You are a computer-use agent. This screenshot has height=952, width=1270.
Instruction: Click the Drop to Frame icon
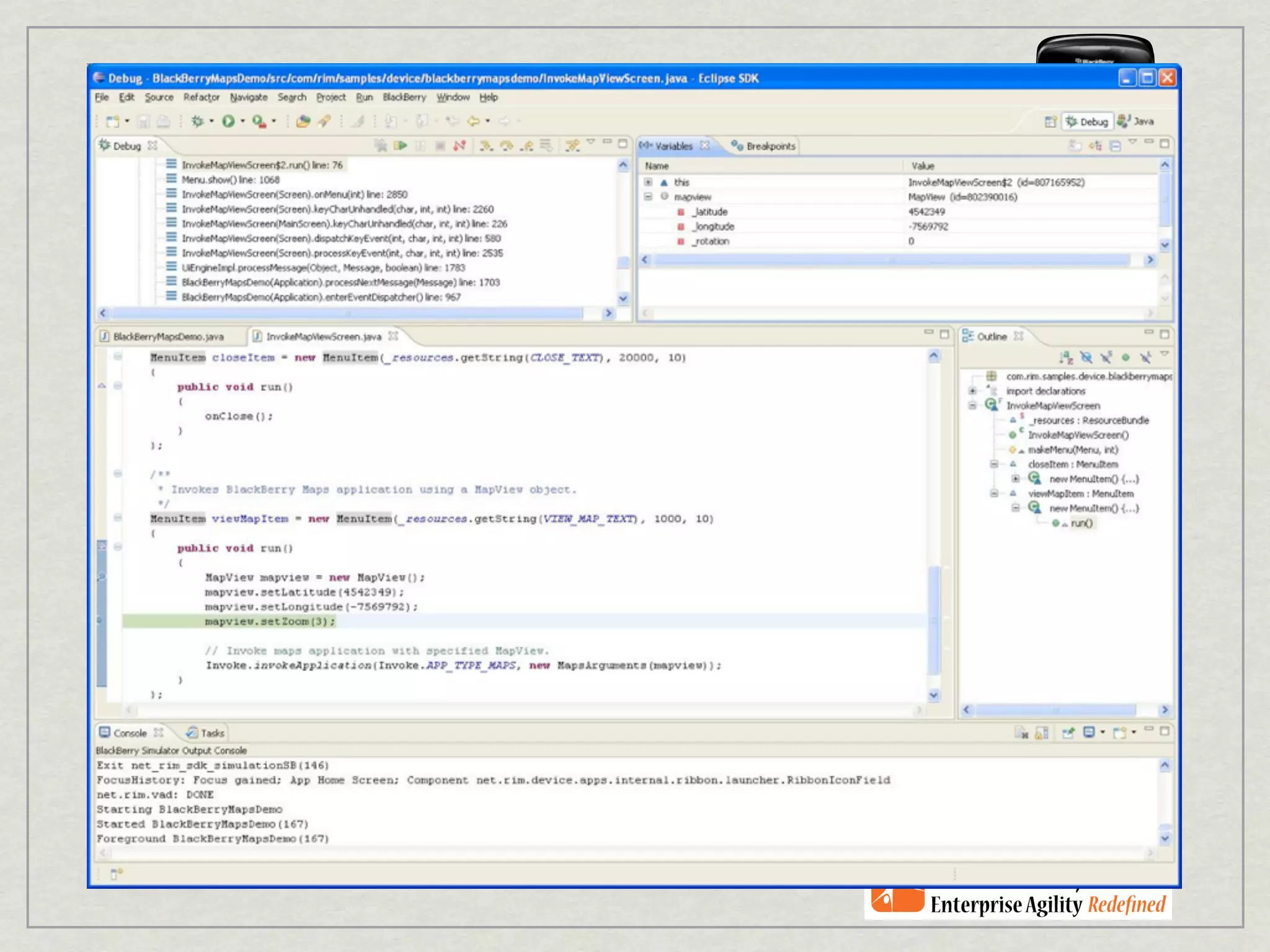(x=546, y=146)
